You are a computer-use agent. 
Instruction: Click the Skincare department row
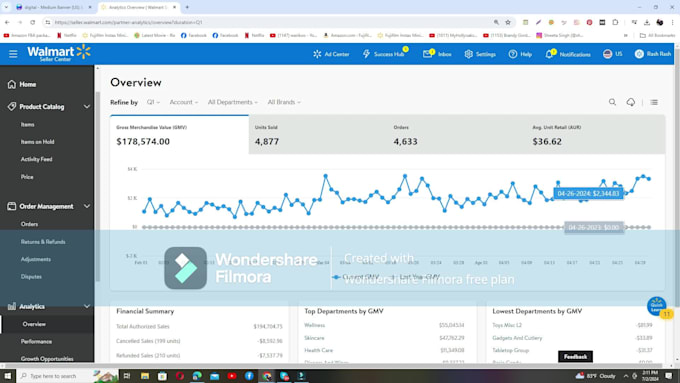[x=384, y=337]
